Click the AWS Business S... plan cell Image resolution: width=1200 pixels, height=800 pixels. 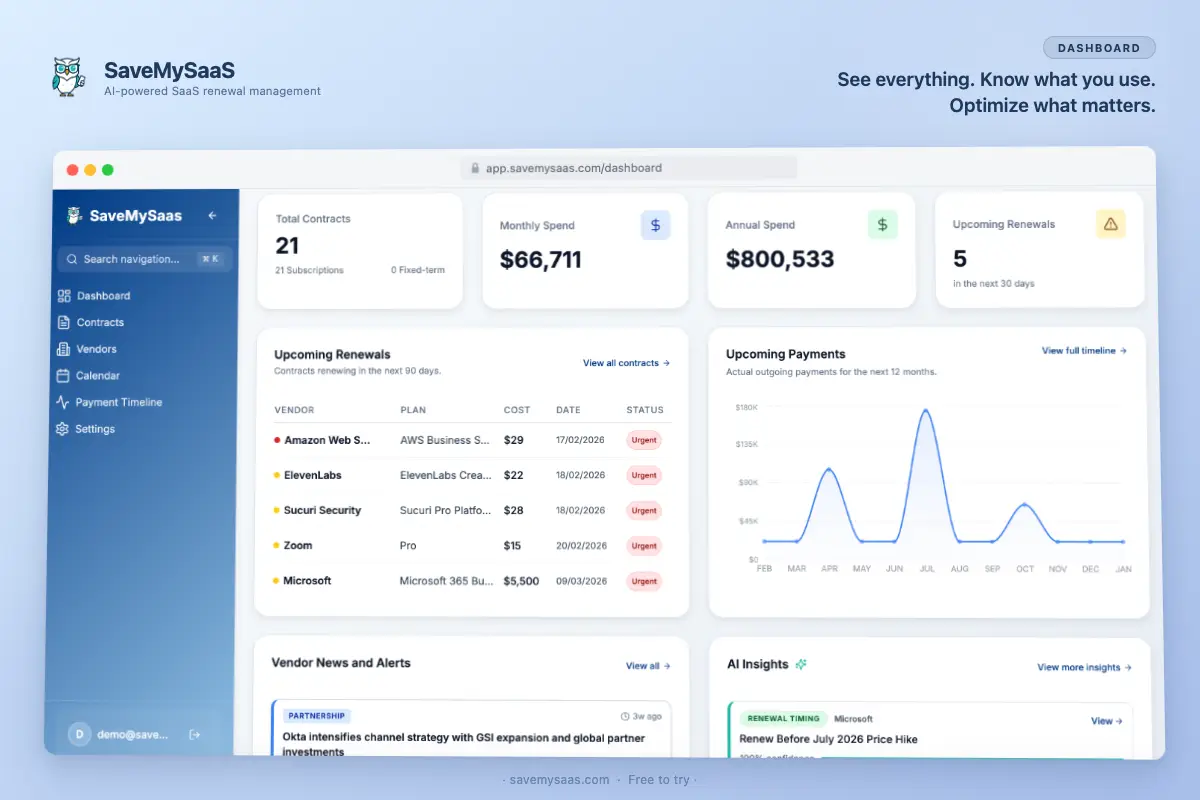coord(445,440)
